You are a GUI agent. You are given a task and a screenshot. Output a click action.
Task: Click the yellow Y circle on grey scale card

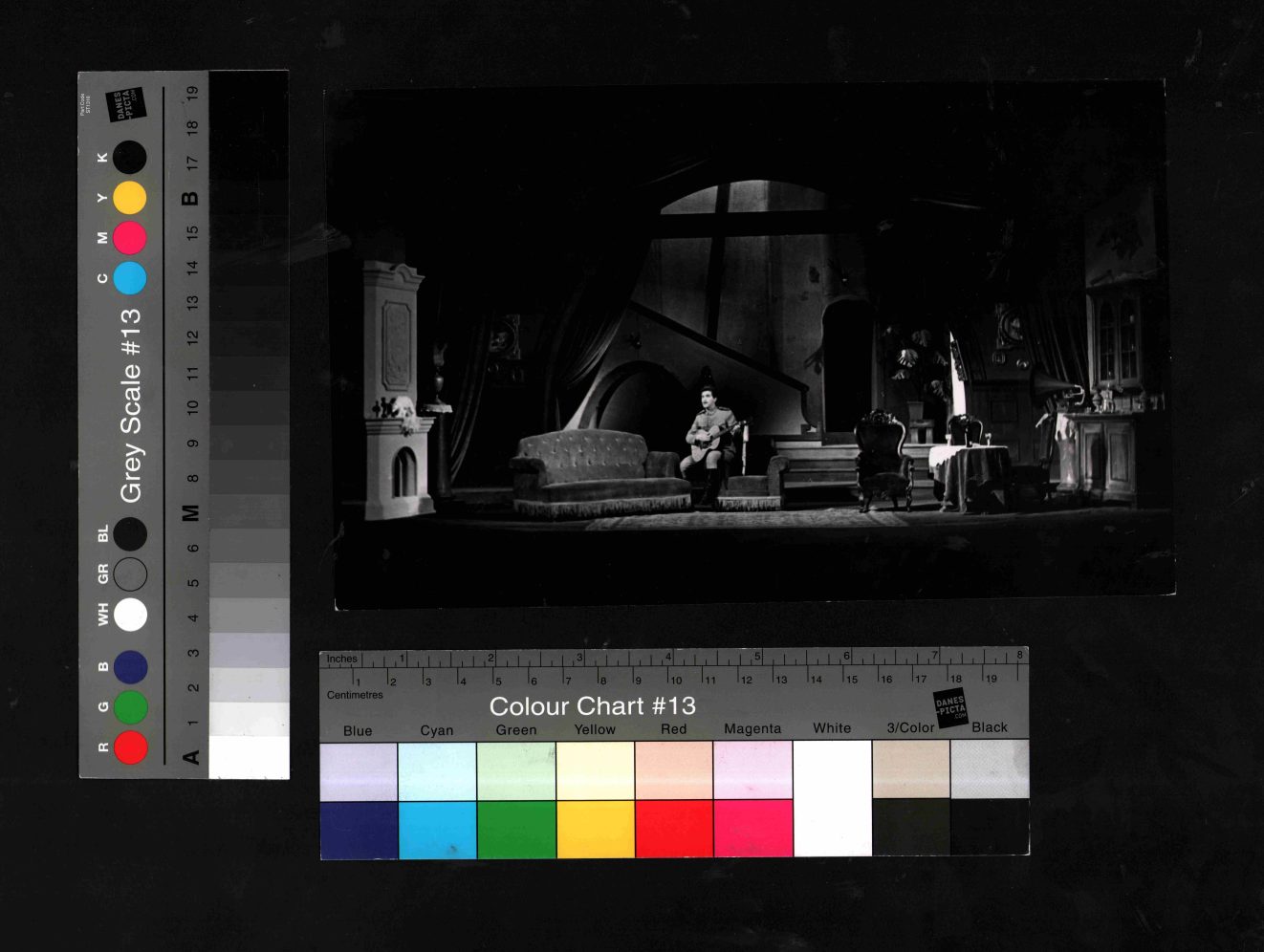coord(130,198)
